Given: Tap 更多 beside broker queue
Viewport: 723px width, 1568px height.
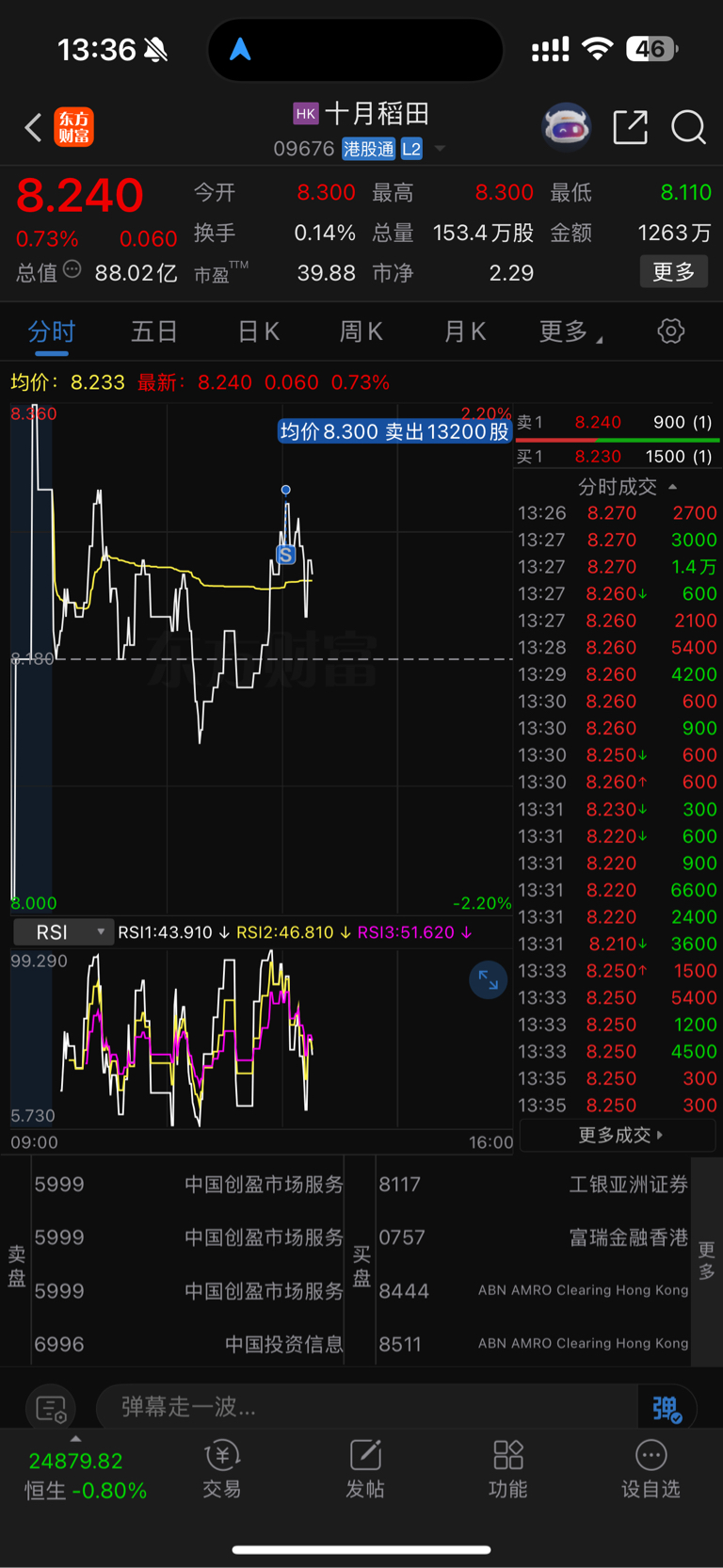Looking at the screenshot, I should pyautogui.click(x=707, y=1260).
